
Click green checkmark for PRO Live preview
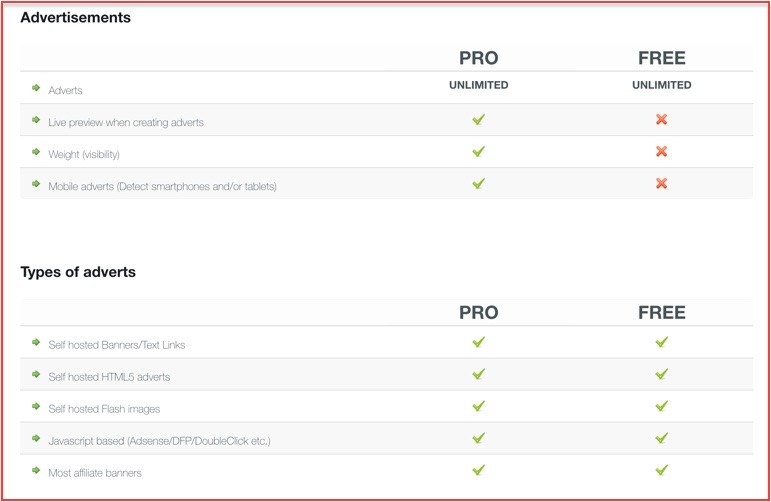(x=478, y=120)
